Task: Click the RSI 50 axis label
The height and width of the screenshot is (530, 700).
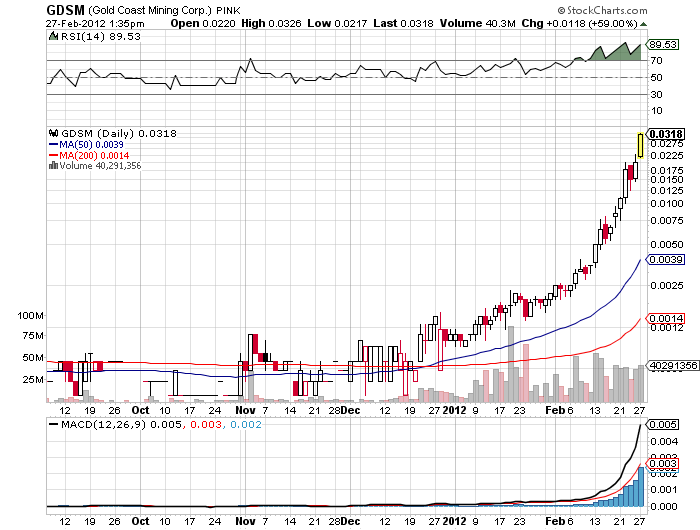Action: 656,78
